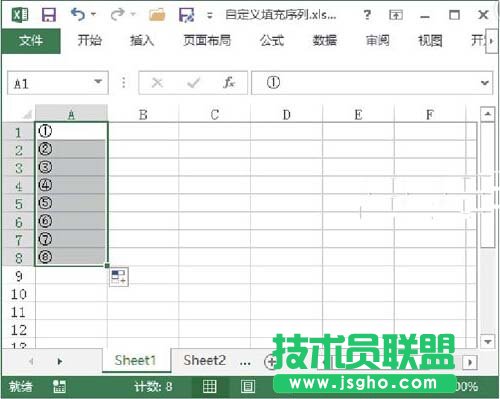Open Excel Help question mark

(367, 15)
